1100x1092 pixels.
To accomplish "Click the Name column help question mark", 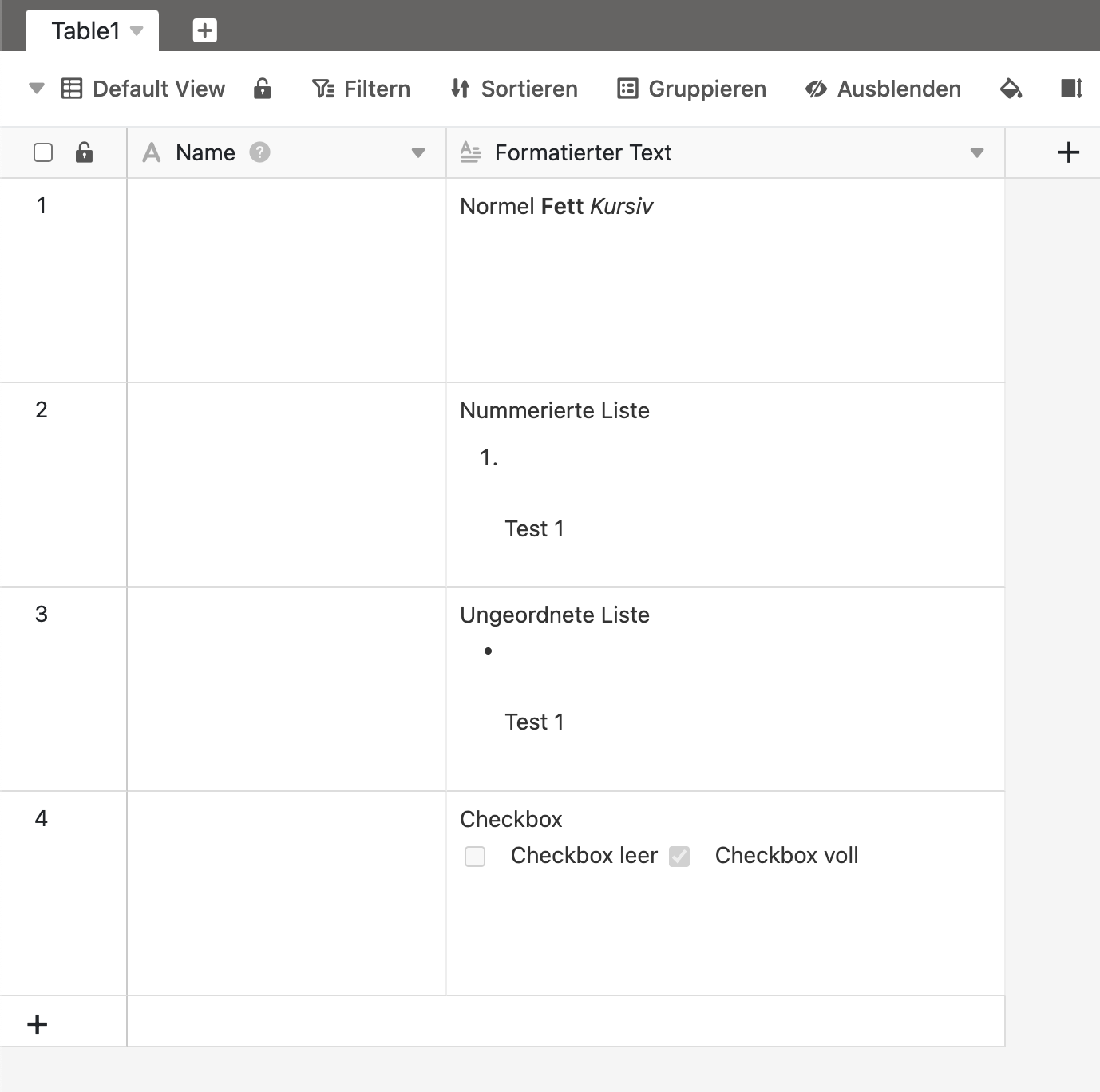I will 259,152.
